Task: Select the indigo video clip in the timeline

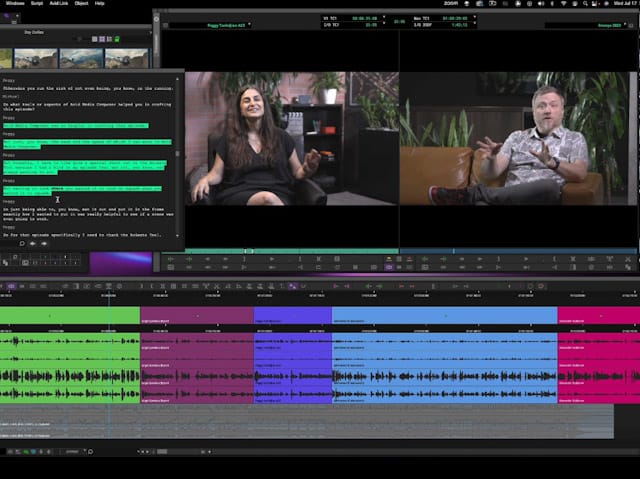Action: [x=293, y=315]
